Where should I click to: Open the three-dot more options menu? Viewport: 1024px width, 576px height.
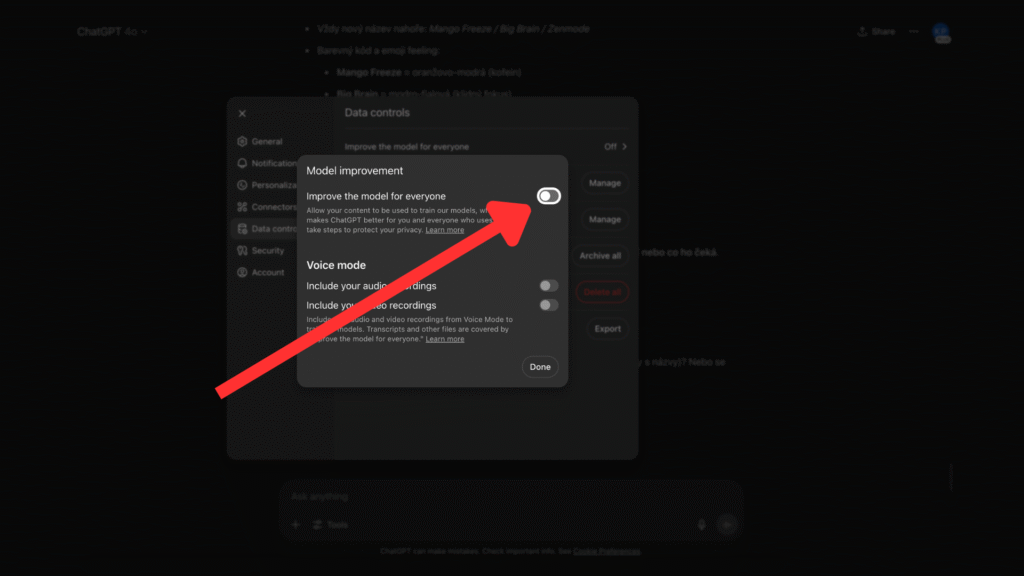pos(914,31)
